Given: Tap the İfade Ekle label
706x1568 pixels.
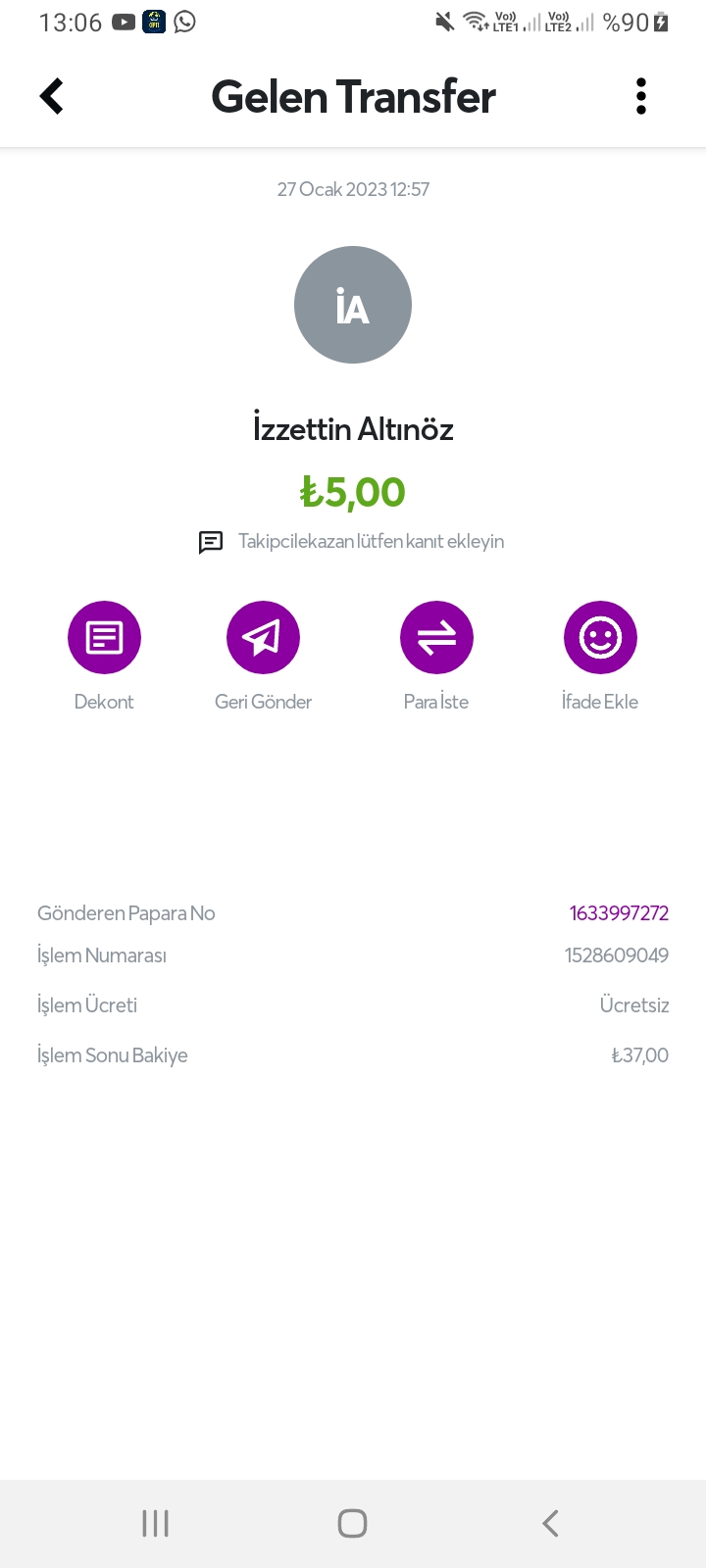Looking at the screenshot, I should [600, 702].
